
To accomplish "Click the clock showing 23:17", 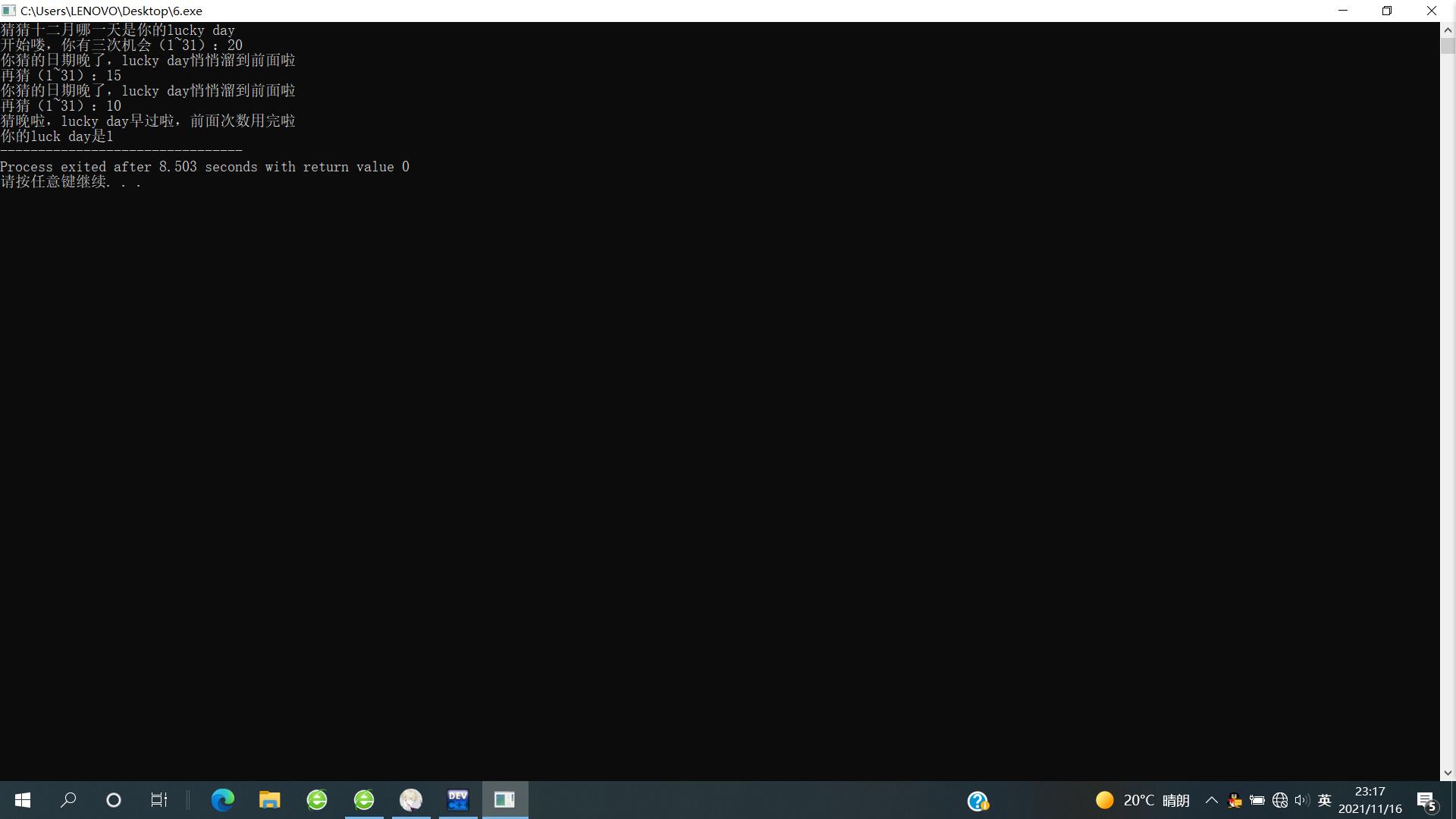I will point(1370,800).
